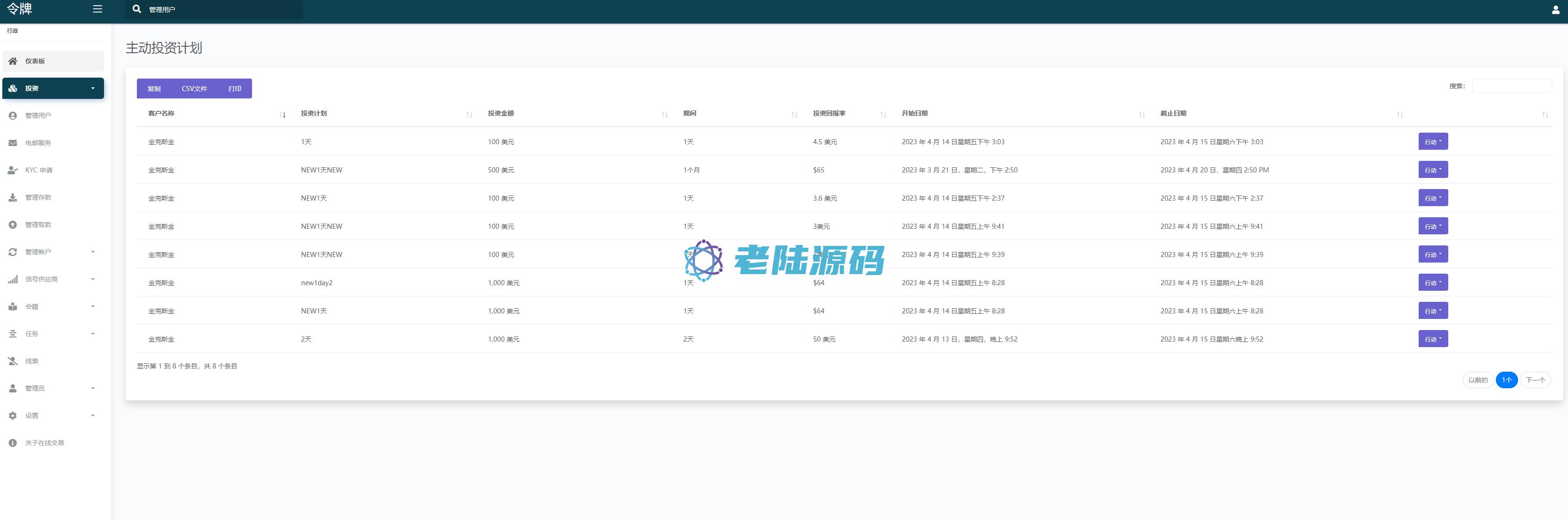1568x520 pixels.
Task: Sort the table by 开始日期 column
Action: pos(914,114)
